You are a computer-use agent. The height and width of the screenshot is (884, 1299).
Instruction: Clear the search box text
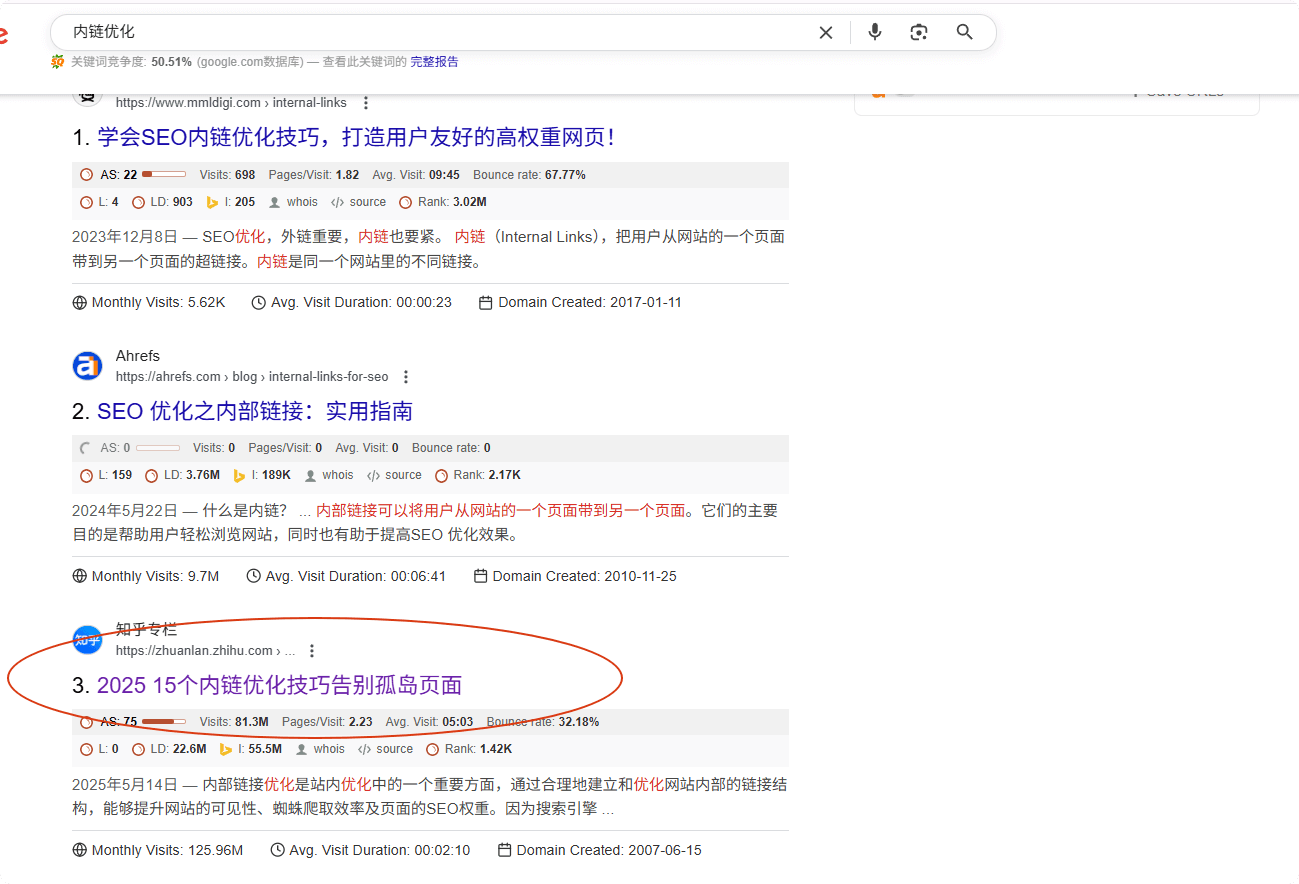coord(826,32)
